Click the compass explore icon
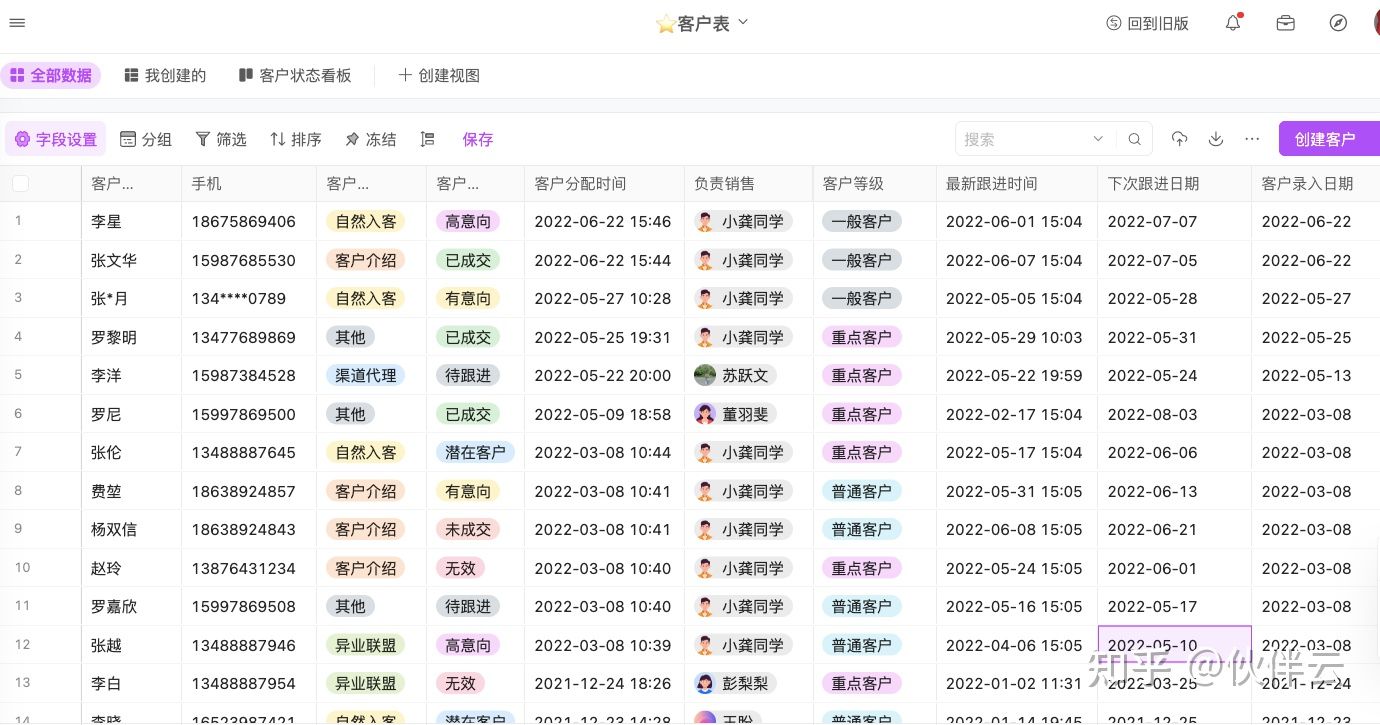The width and height of the screenshot is (1380, 725). tap(1338, 23)
